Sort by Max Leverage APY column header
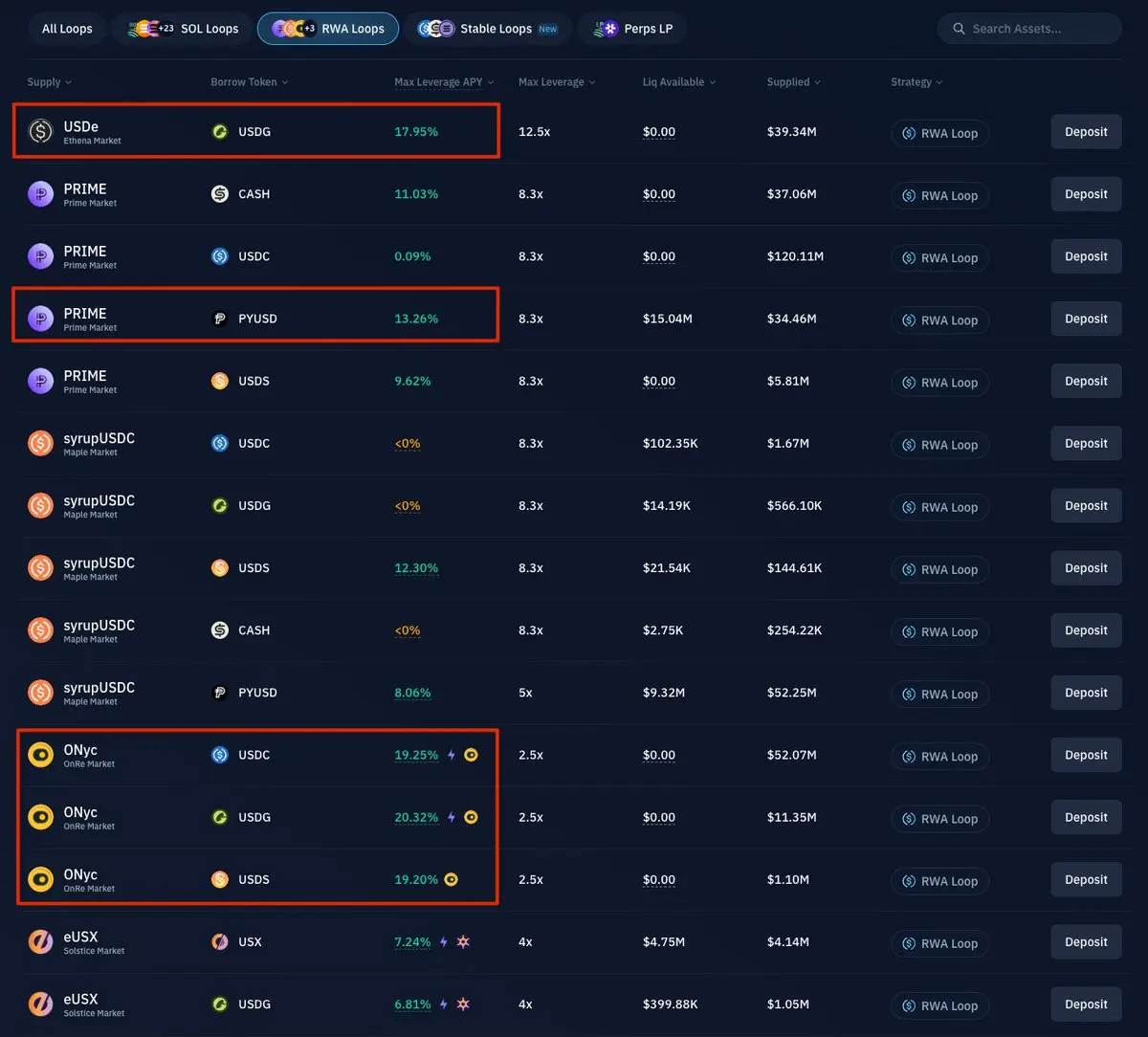Screen dimensions: 1148x1037 pyautogui.click(x=444, y=82)
